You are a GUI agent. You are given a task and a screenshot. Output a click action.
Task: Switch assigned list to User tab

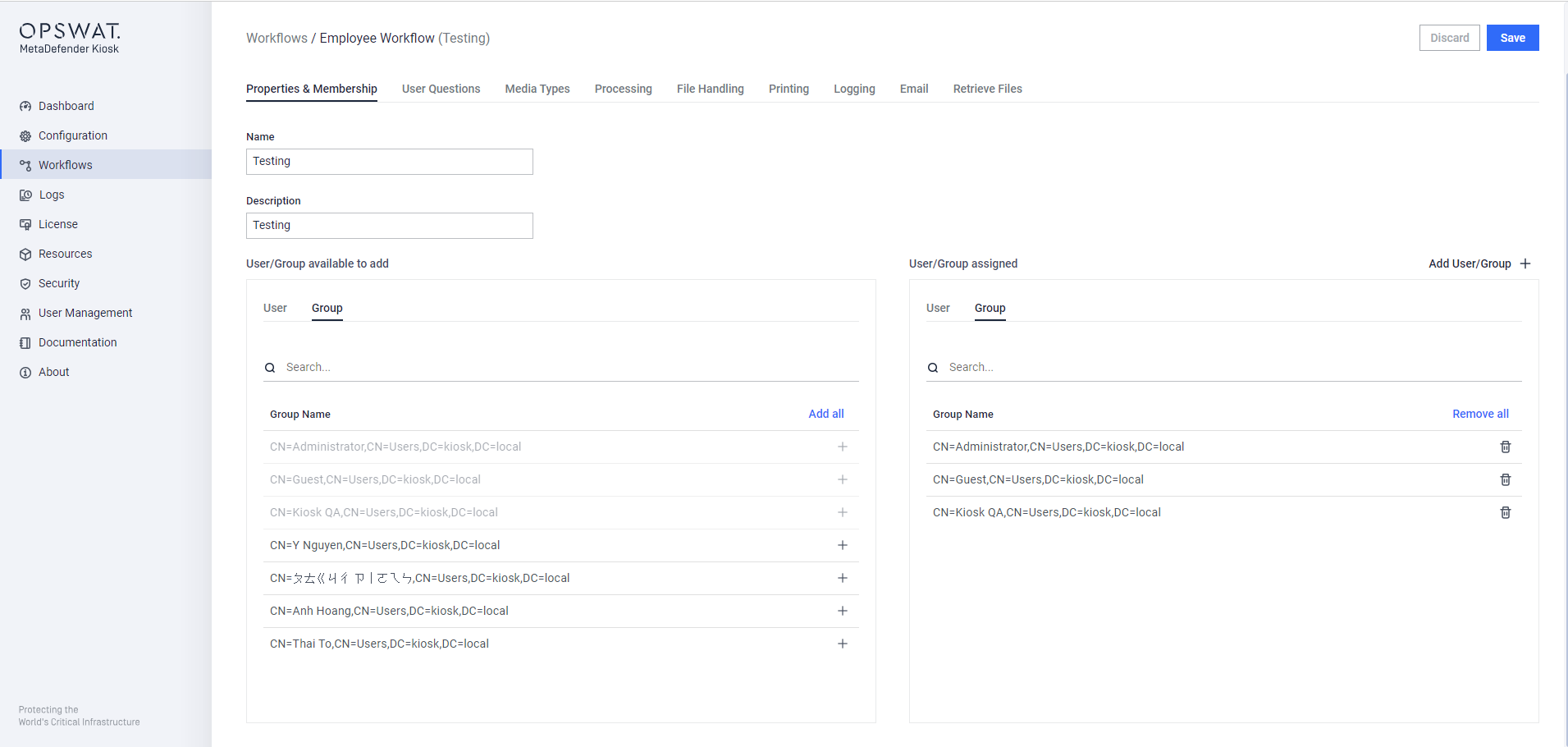938,308
